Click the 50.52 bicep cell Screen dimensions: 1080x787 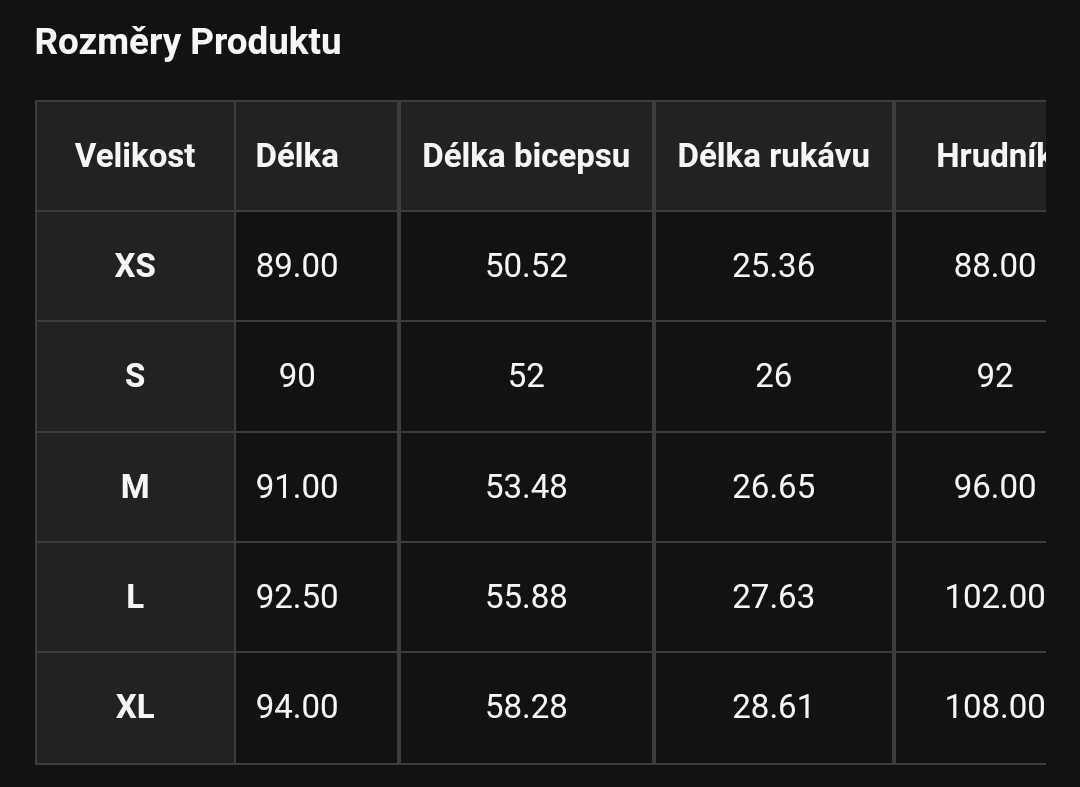[x=526, y=266]
